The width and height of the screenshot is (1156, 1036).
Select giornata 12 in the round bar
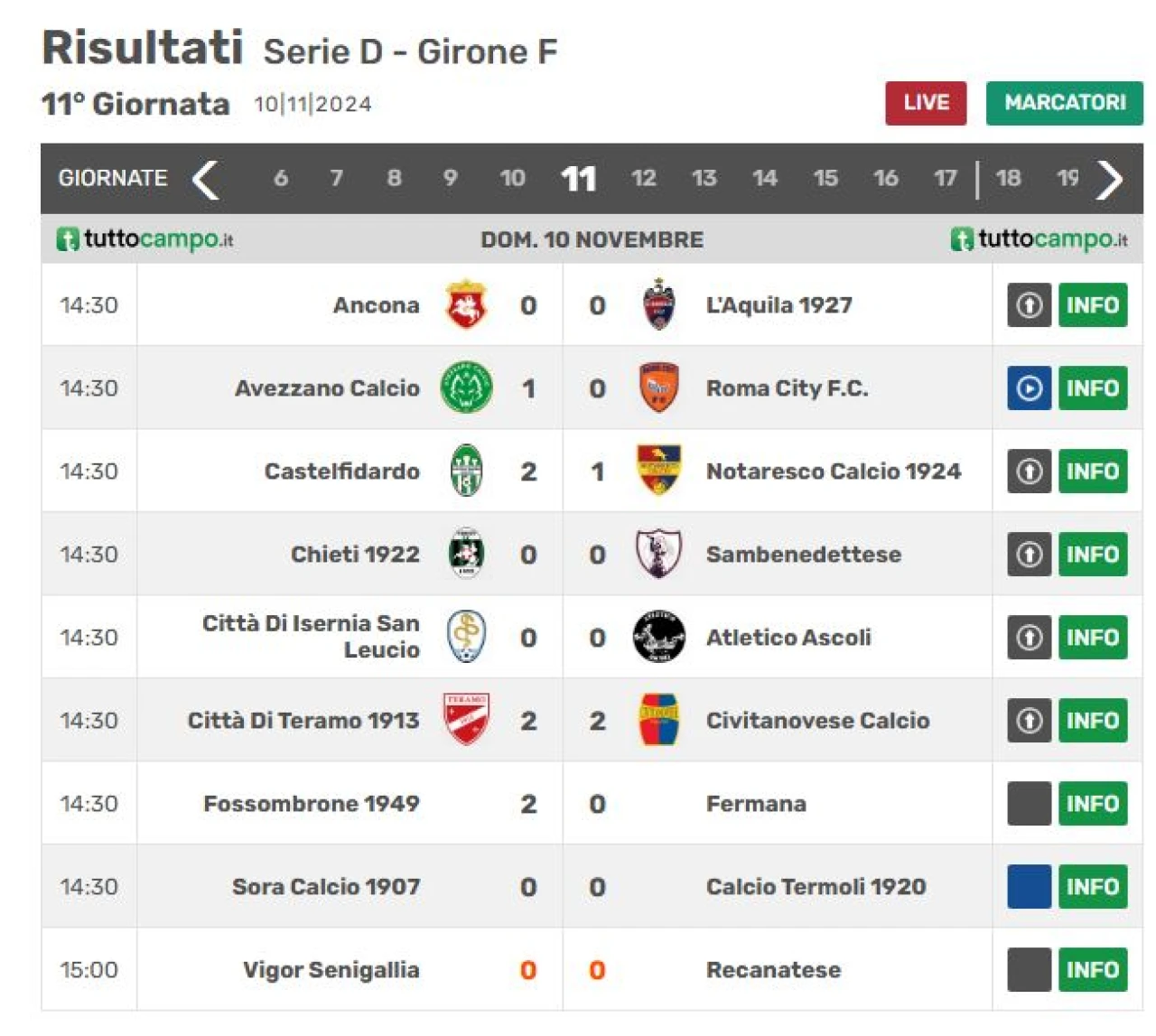click(644, 178)
